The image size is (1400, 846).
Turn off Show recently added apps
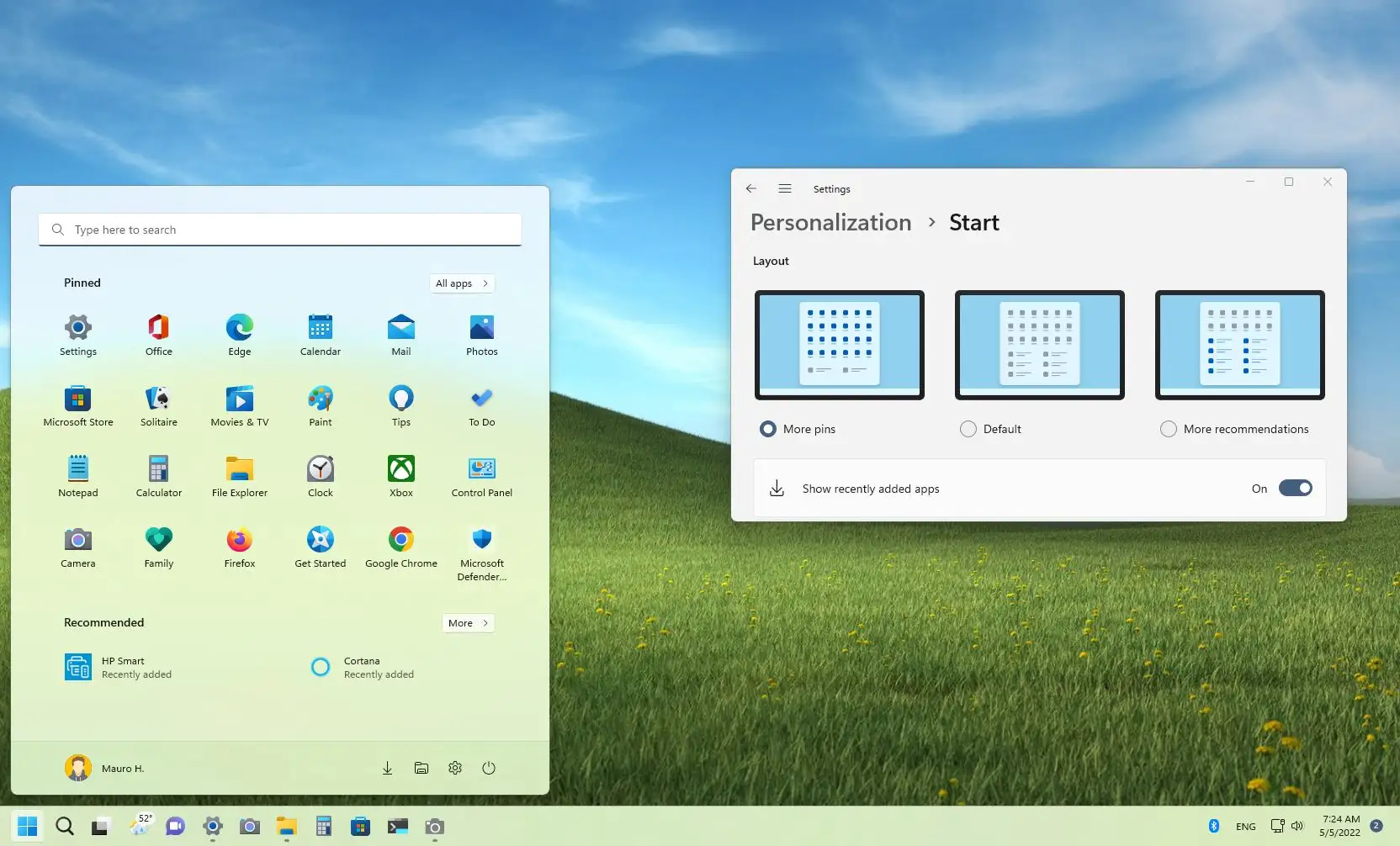tap(1295, 488)
